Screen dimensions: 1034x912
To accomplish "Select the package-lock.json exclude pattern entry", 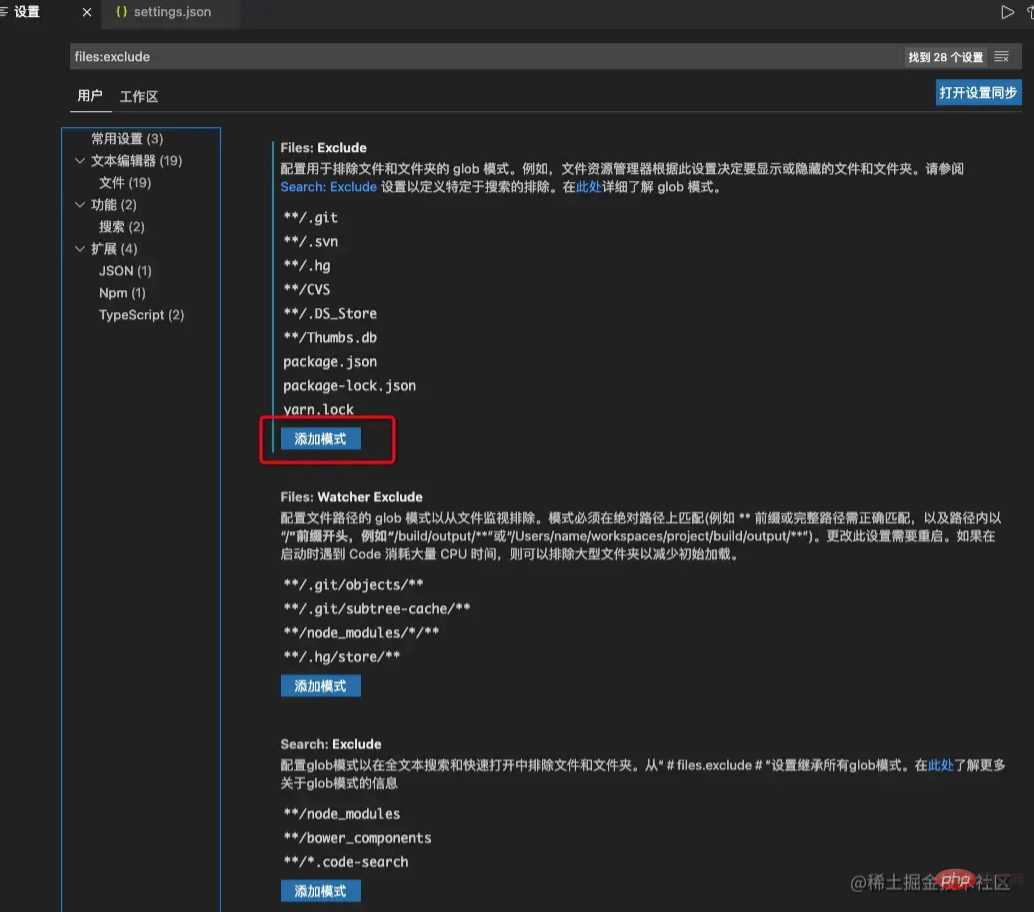I will tap(349, 386).
